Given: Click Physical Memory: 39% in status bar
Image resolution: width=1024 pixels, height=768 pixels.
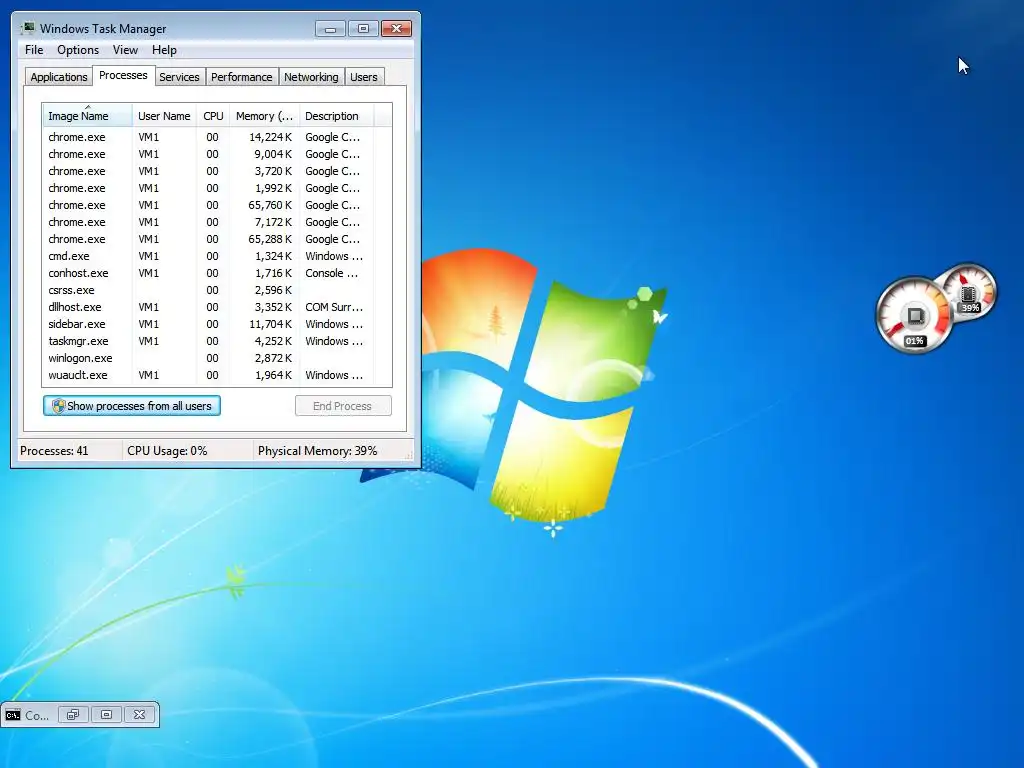Looking at the screenshot, I should pos(317,451).
